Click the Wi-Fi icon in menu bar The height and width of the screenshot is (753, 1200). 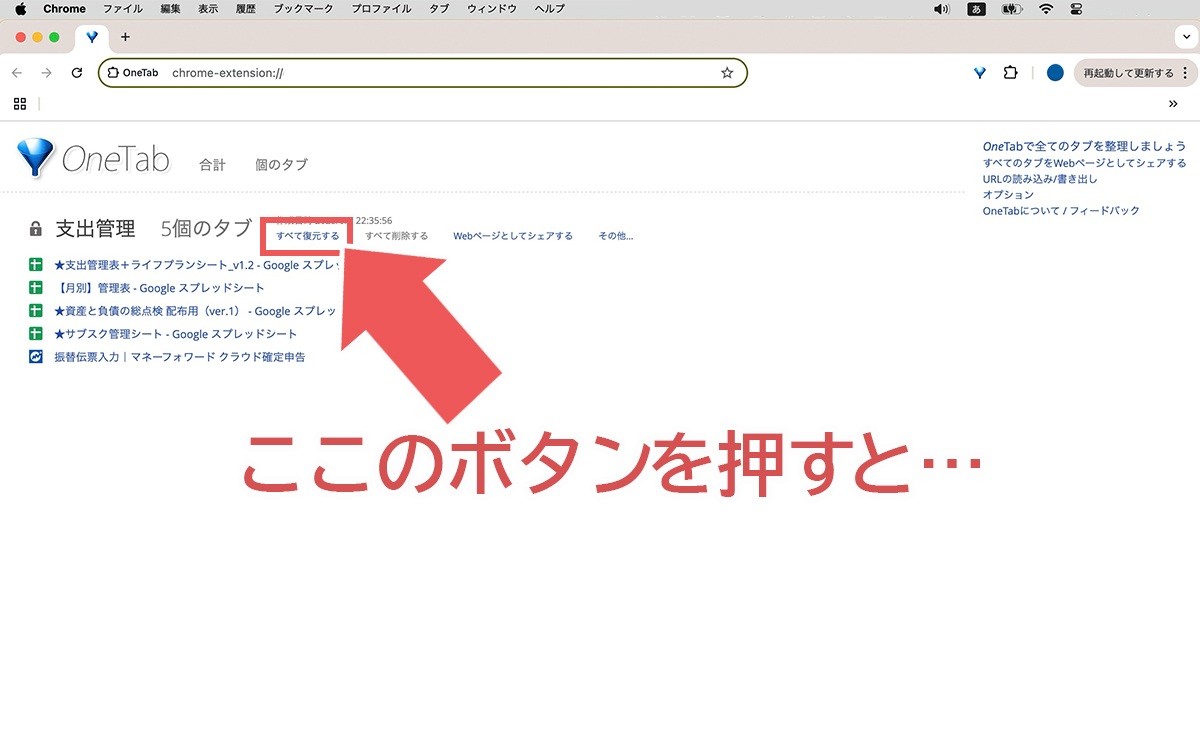click(1046, 9)
